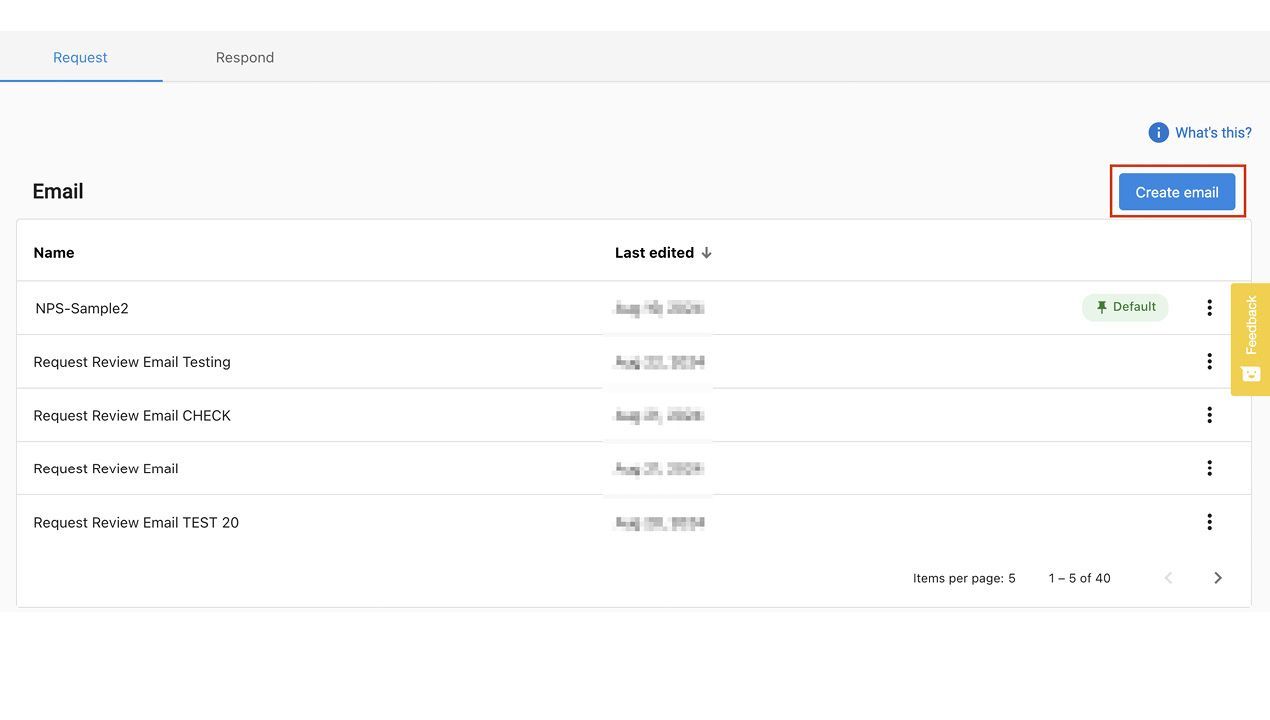Switch to the Respond tab

tap(244, 57)
